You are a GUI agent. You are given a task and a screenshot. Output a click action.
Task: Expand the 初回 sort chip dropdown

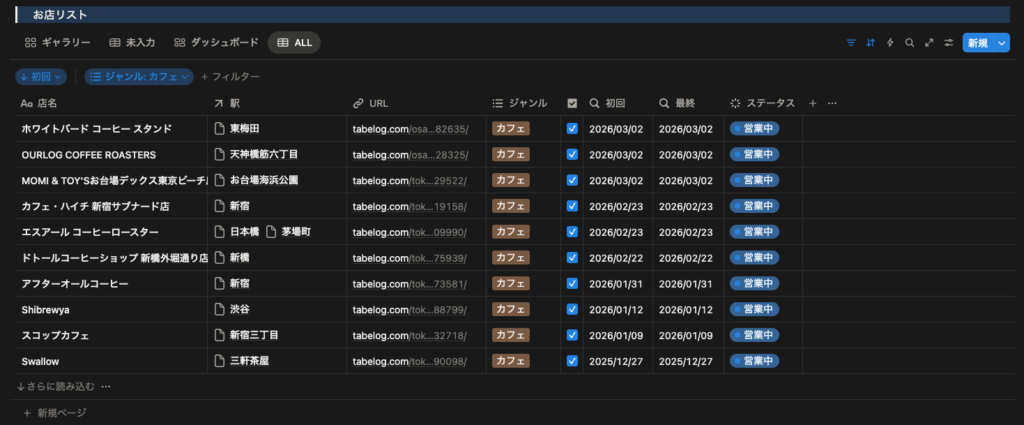tap(41, 77)
